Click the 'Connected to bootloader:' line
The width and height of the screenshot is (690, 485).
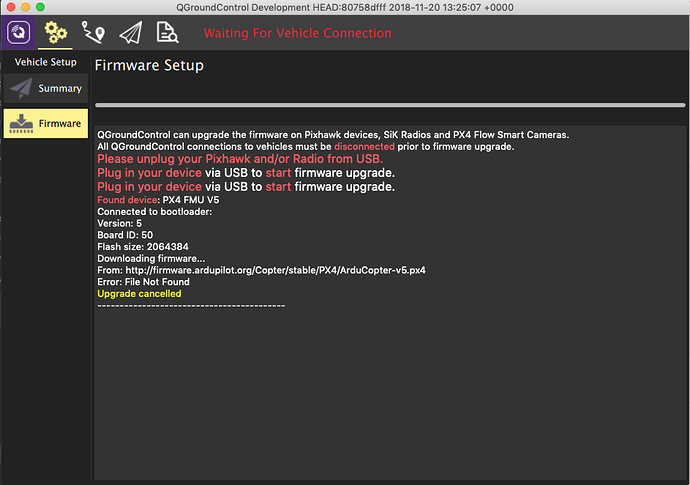[x=154, y=212]
